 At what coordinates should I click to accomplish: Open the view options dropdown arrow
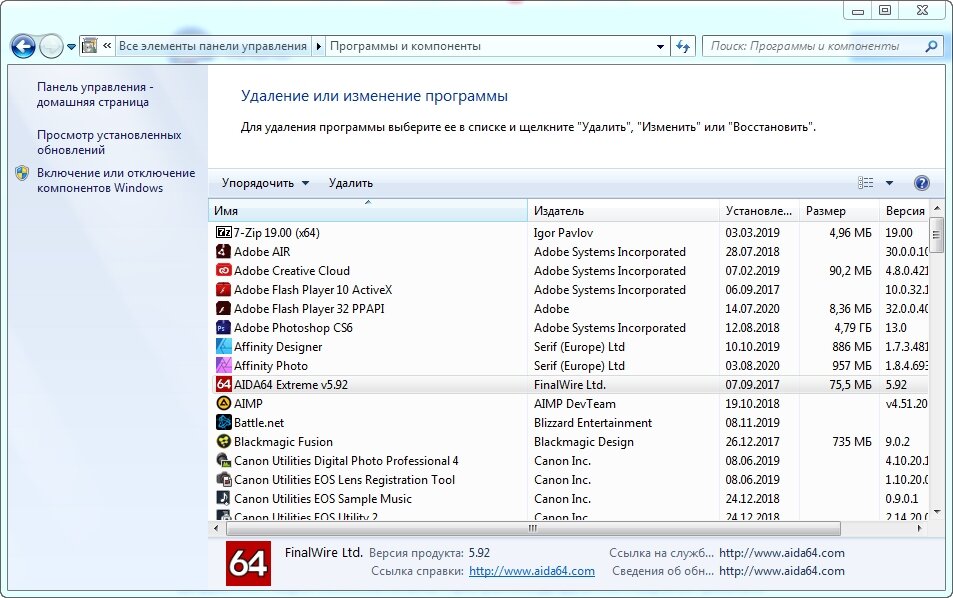click(x=889, y=183)
